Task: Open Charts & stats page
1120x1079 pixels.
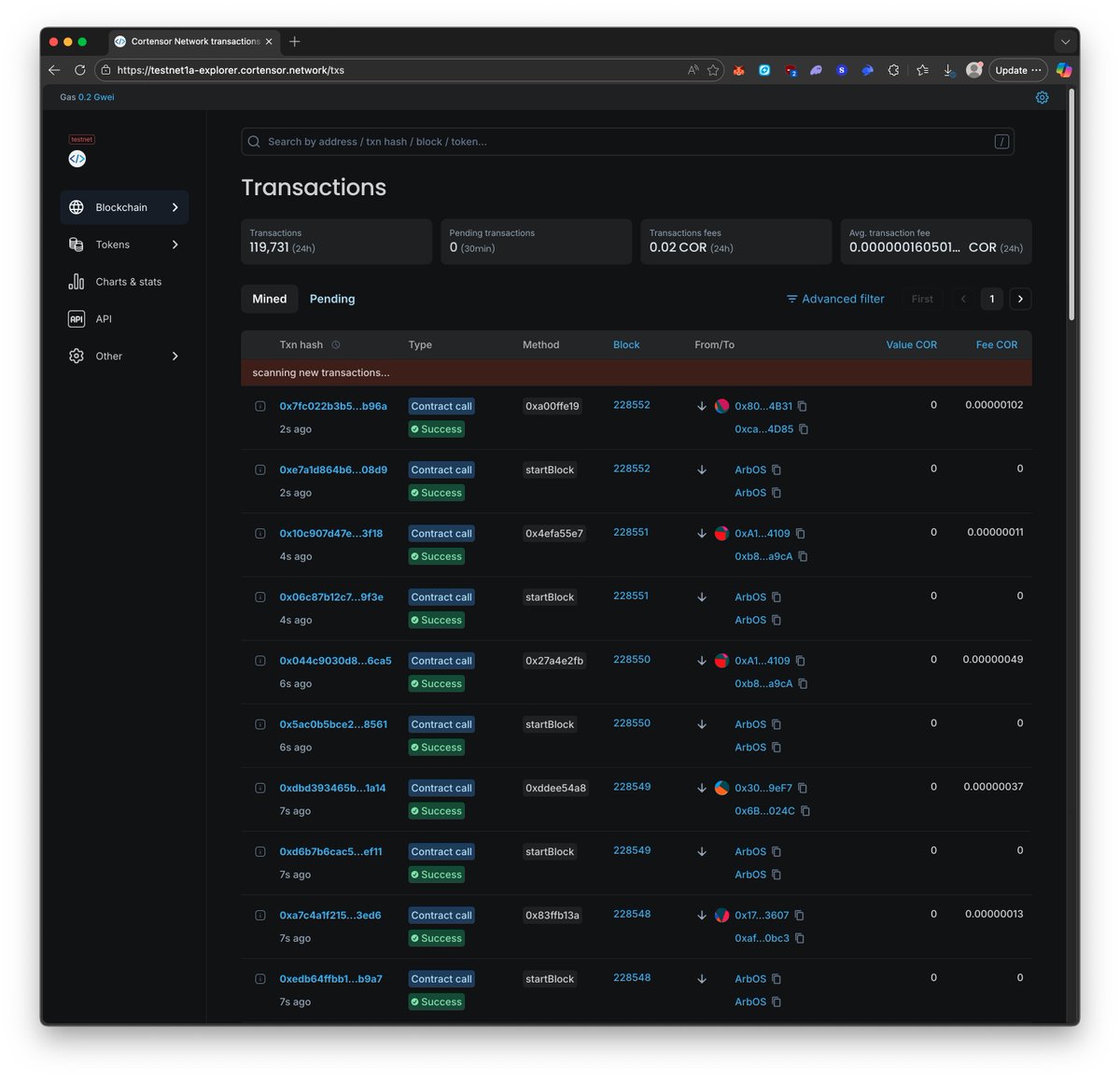Action: pos(124,282)
